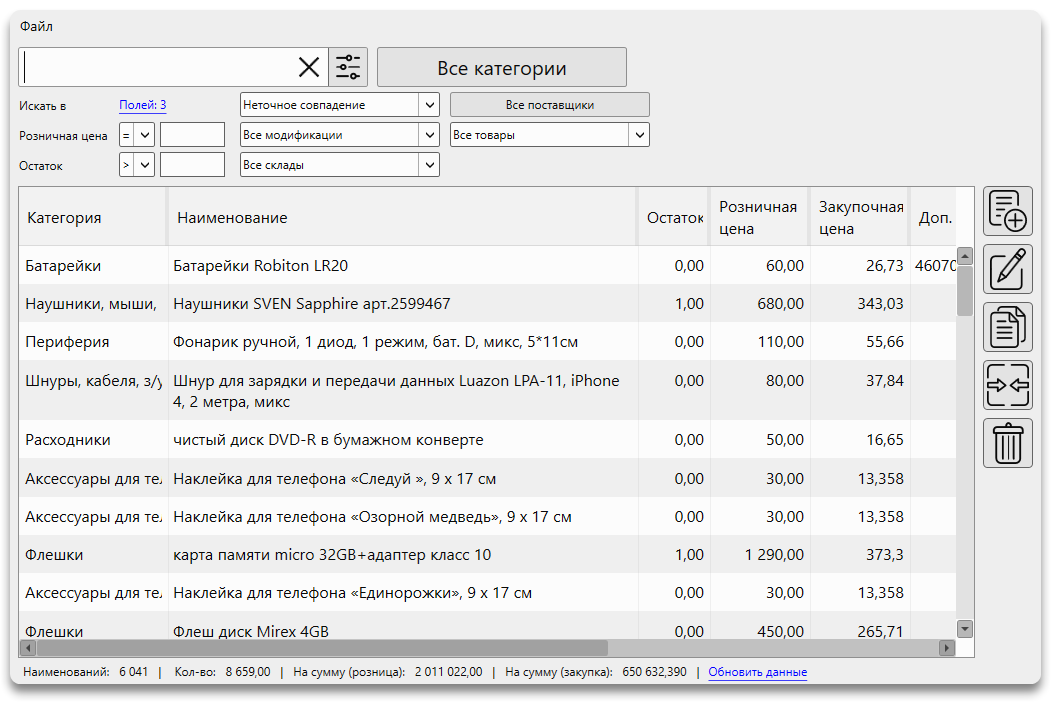Add a new product with the plus document icon
The width and height of the screenshot is (1051, 702).
pos(1007,211)
